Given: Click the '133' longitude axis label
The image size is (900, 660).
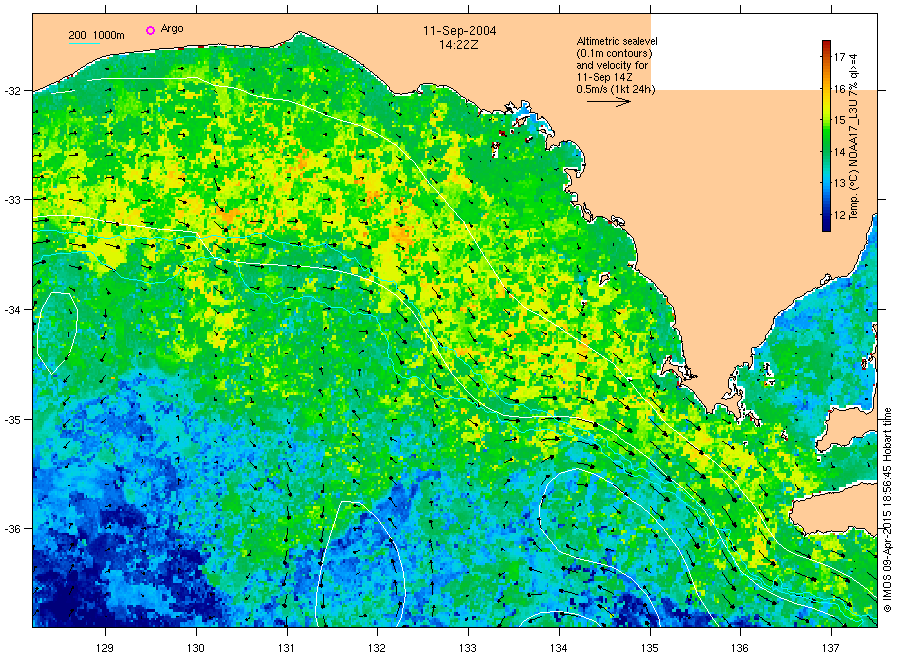Looking at the screenshot, I should [x=468, y=649].
